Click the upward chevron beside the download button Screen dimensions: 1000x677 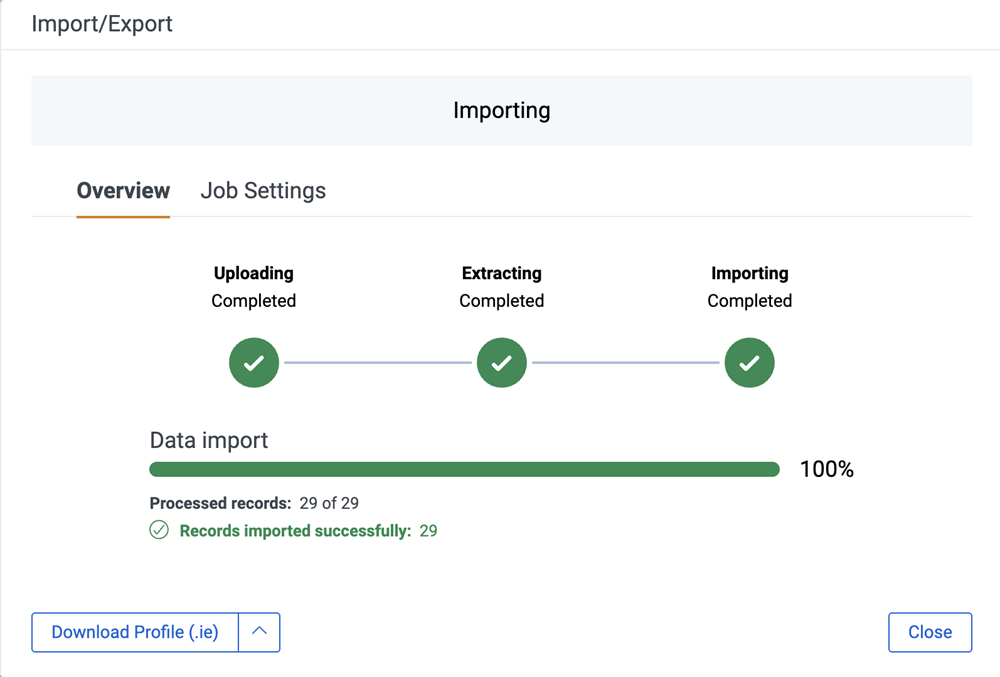259,632
